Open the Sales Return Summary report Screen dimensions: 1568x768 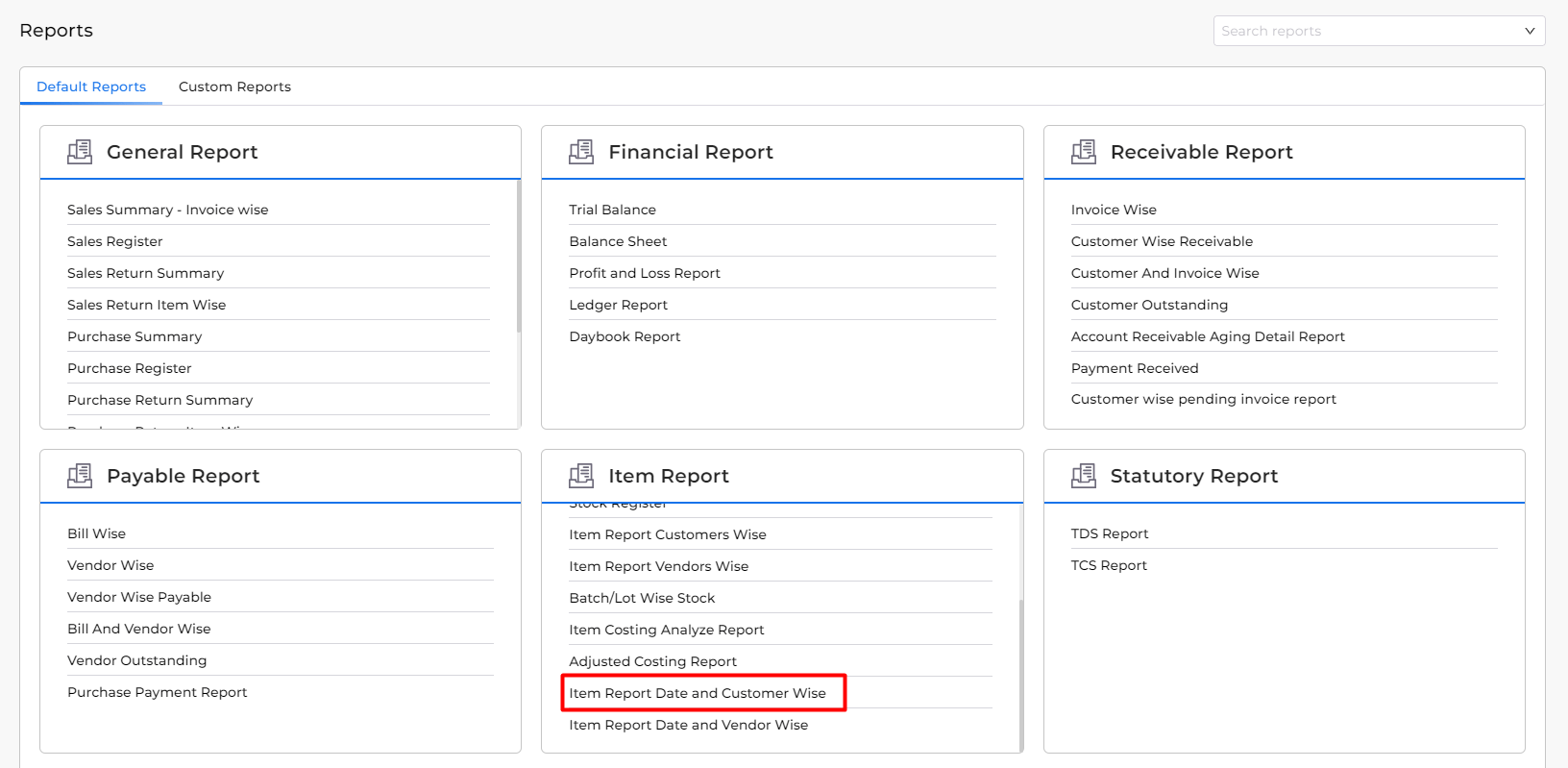146,273
